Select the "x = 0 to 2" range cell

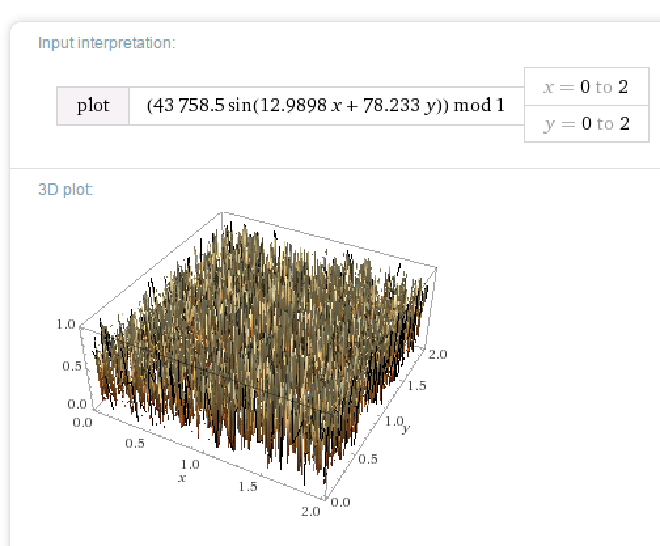click(585, 87)
